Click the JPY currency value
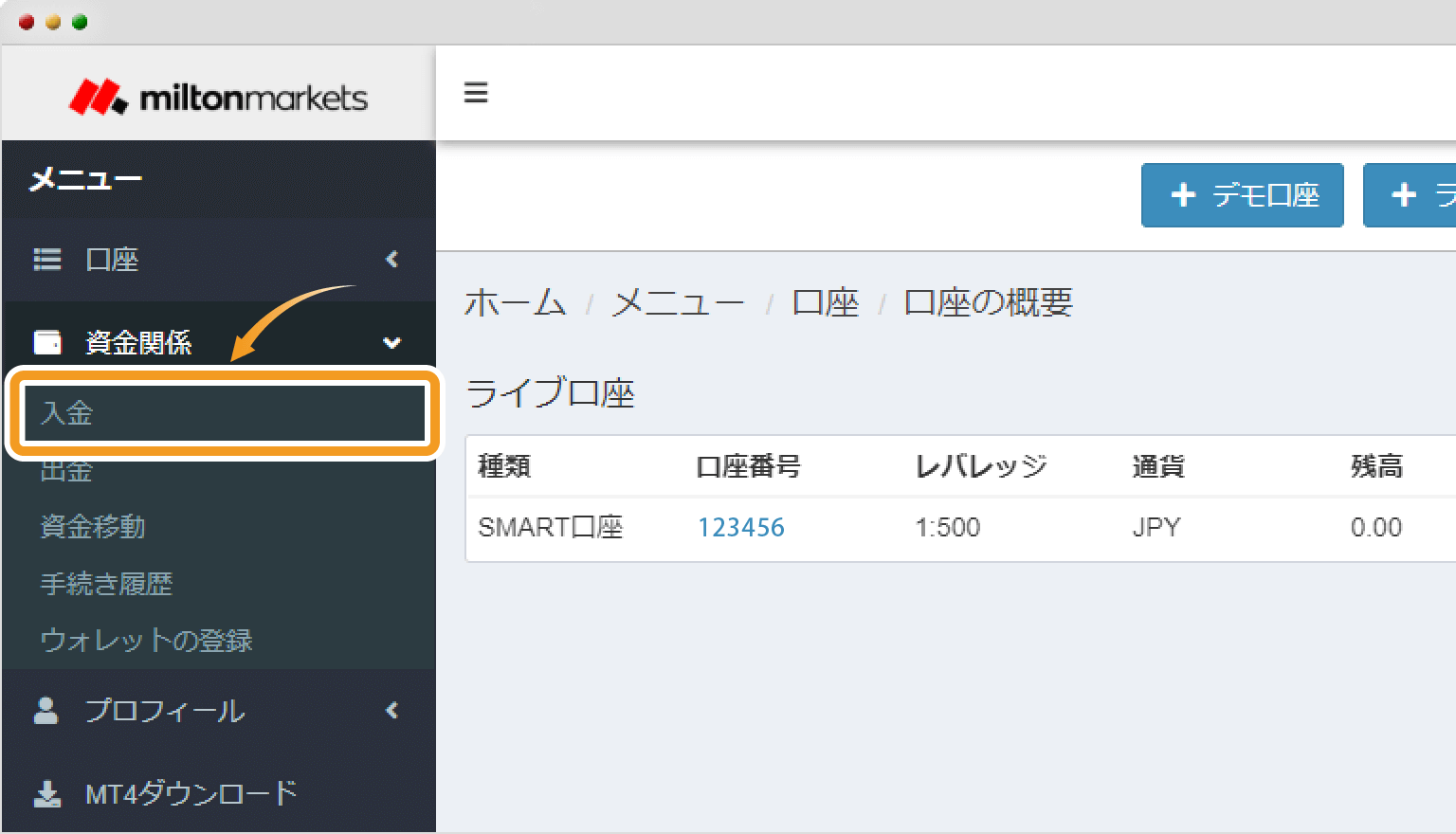 [x=1156, y=528]
